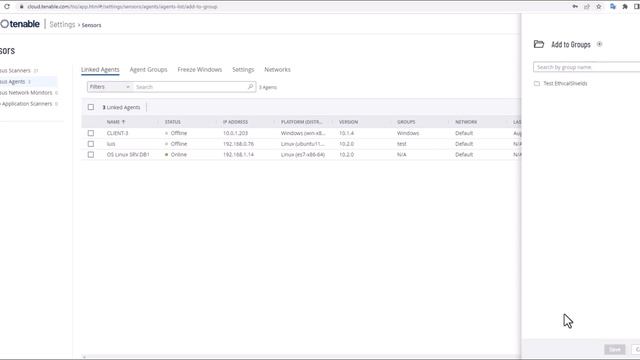
Task: Click the Online status of OS Linux SRV DB1
Action: tap(176, 154)
